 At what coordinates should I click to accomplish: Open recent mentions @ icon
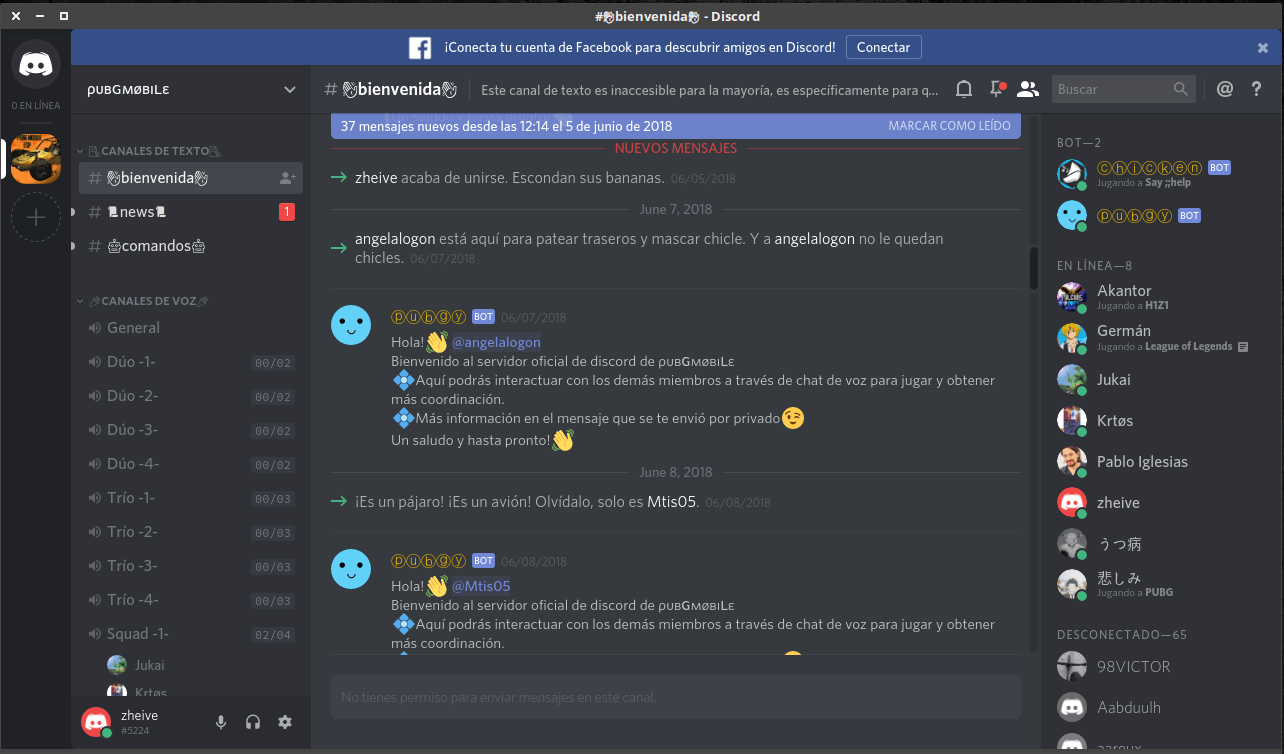[x=1225, y=89]
